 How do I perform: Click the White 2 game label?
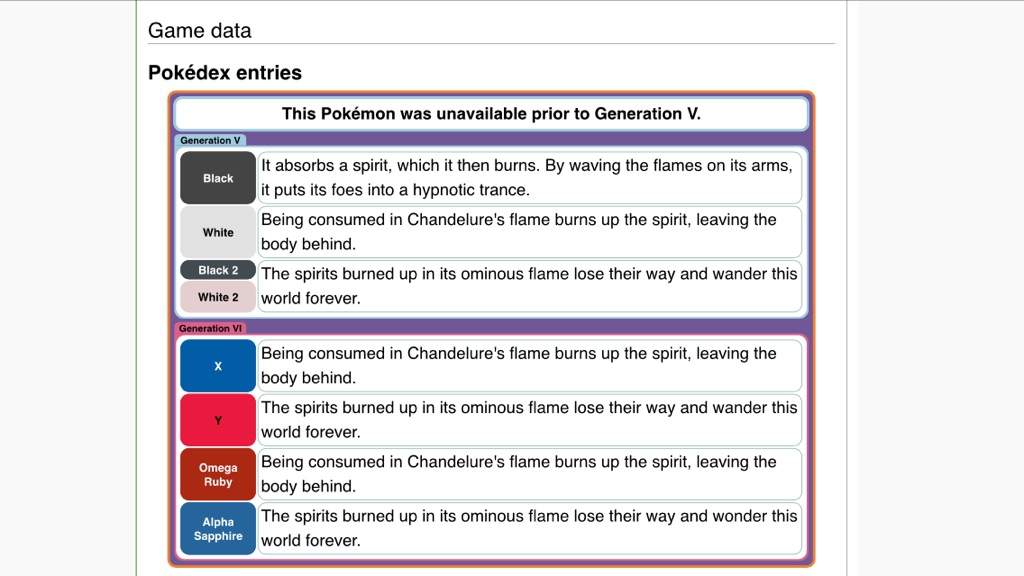218,297
